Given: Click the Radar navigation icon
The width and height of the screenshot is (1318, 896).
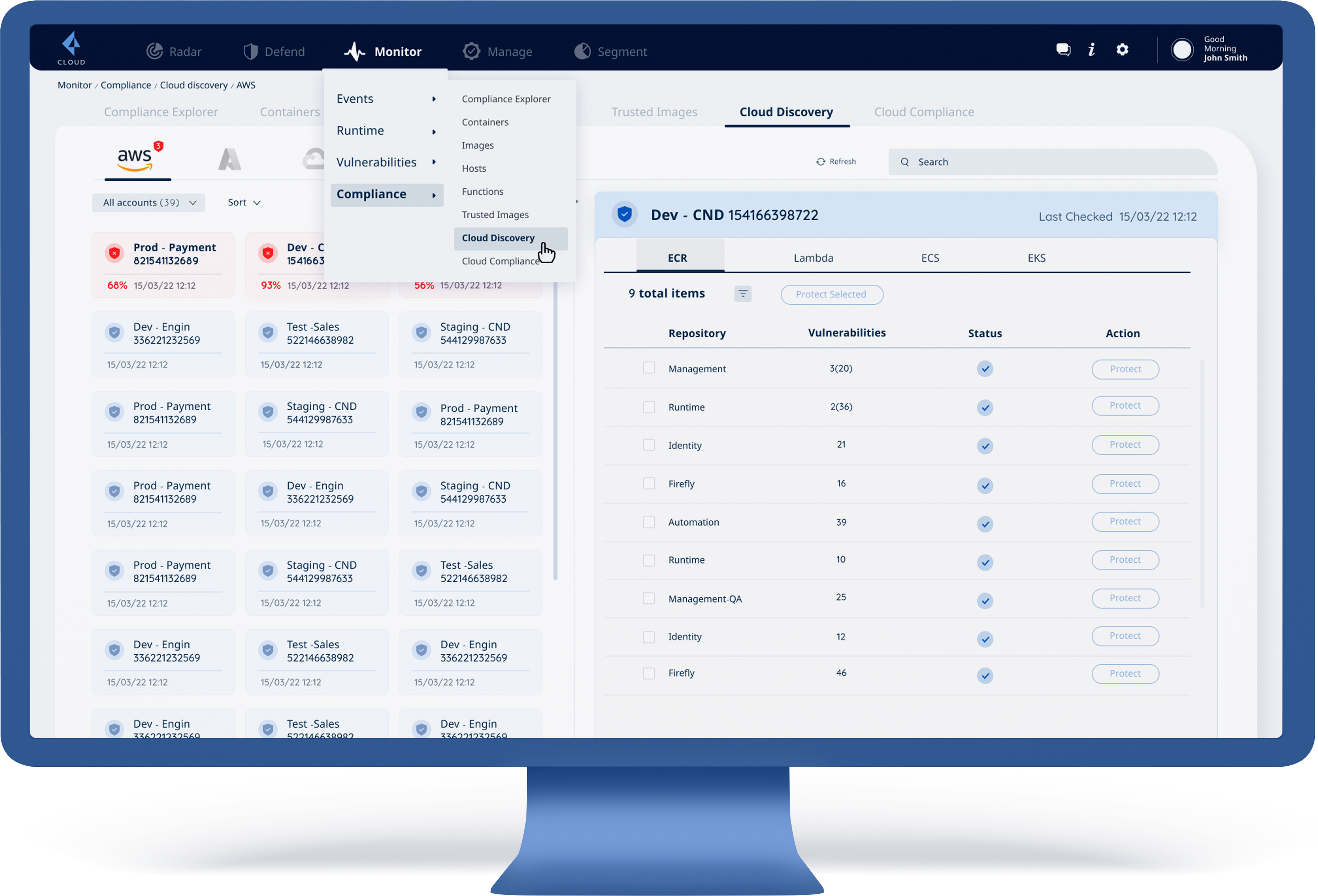Looking at the screenshot, I should pos(154,51).
